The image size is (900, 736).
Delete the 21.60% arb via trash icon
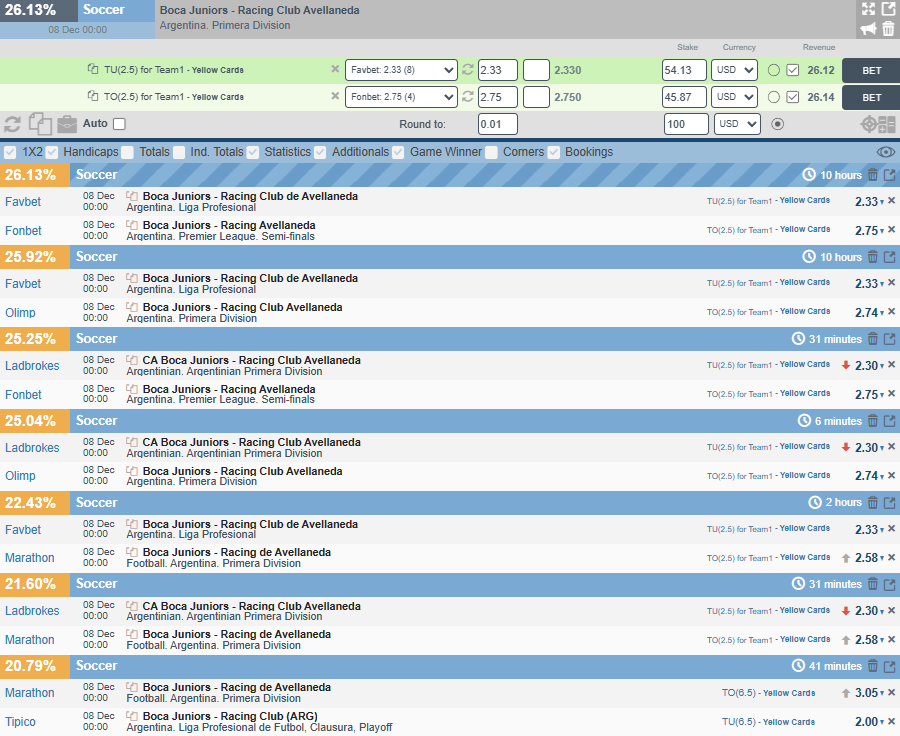872,584
